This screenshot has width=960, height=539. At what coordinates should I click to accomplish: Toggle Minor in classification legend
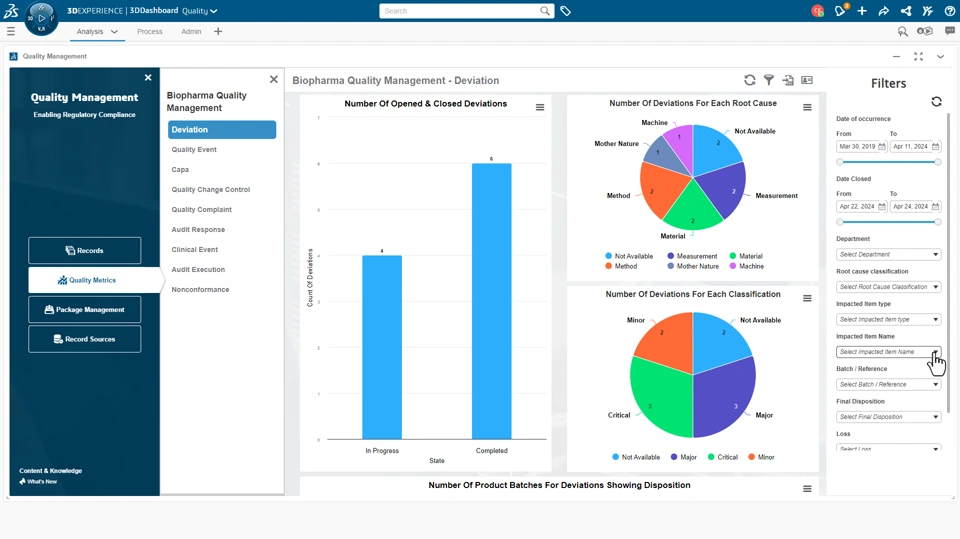coord(761,457)
